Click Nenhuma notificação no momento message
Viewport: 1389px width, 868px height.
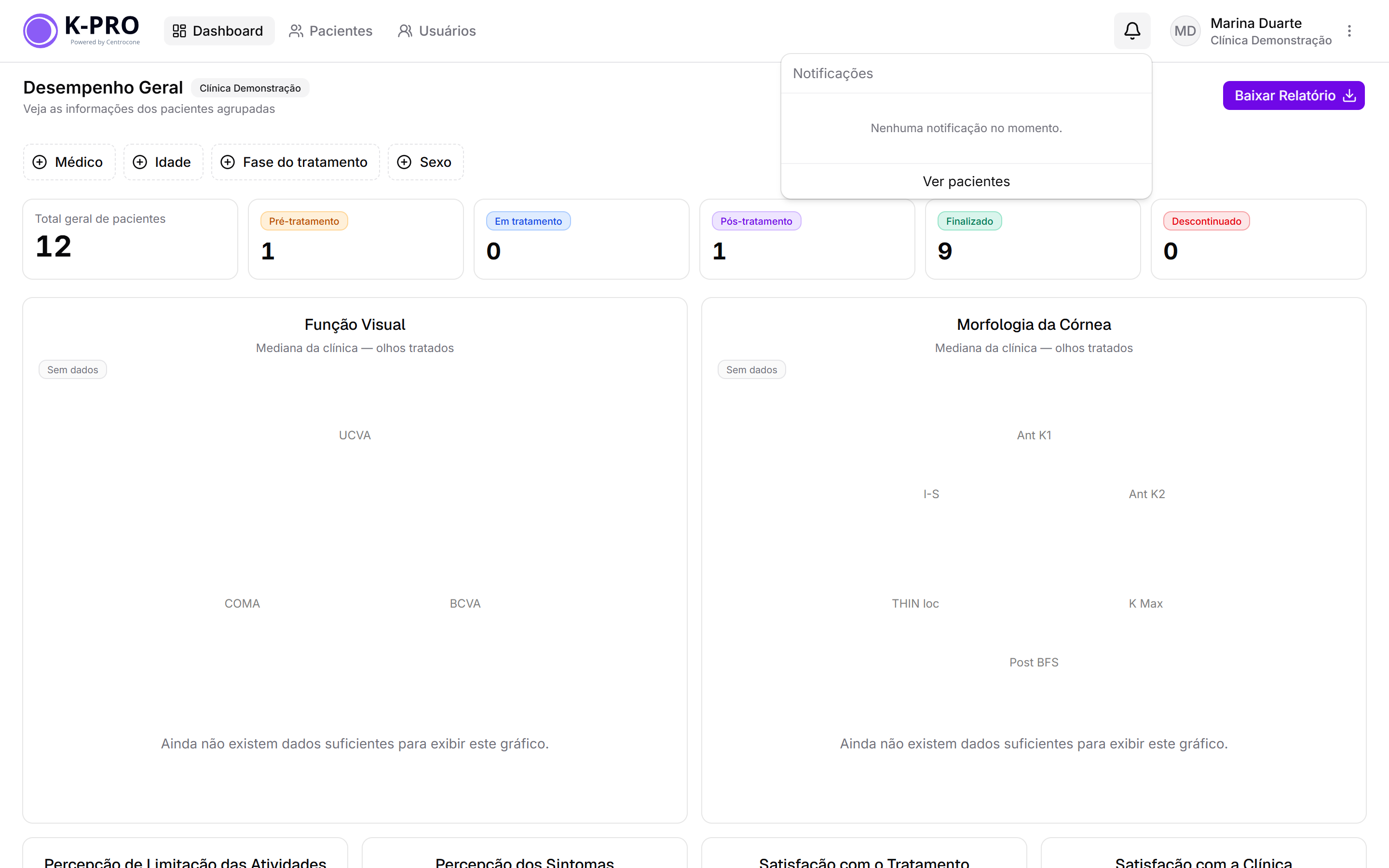pyautogui.click(x=966, y=128)
